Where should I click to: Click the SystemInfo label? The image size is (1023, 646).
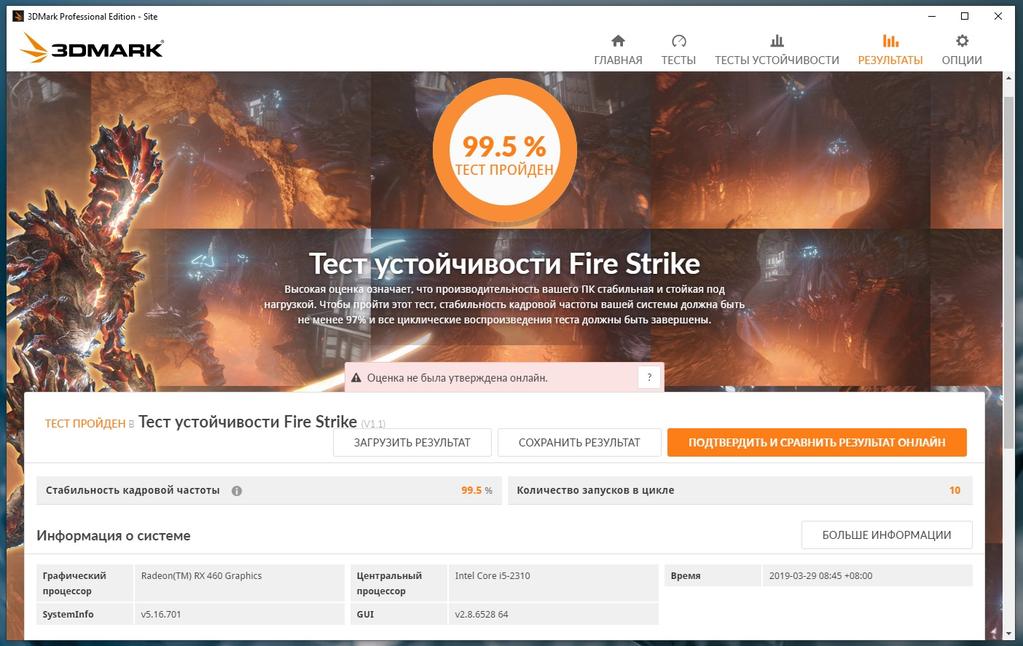68,614
